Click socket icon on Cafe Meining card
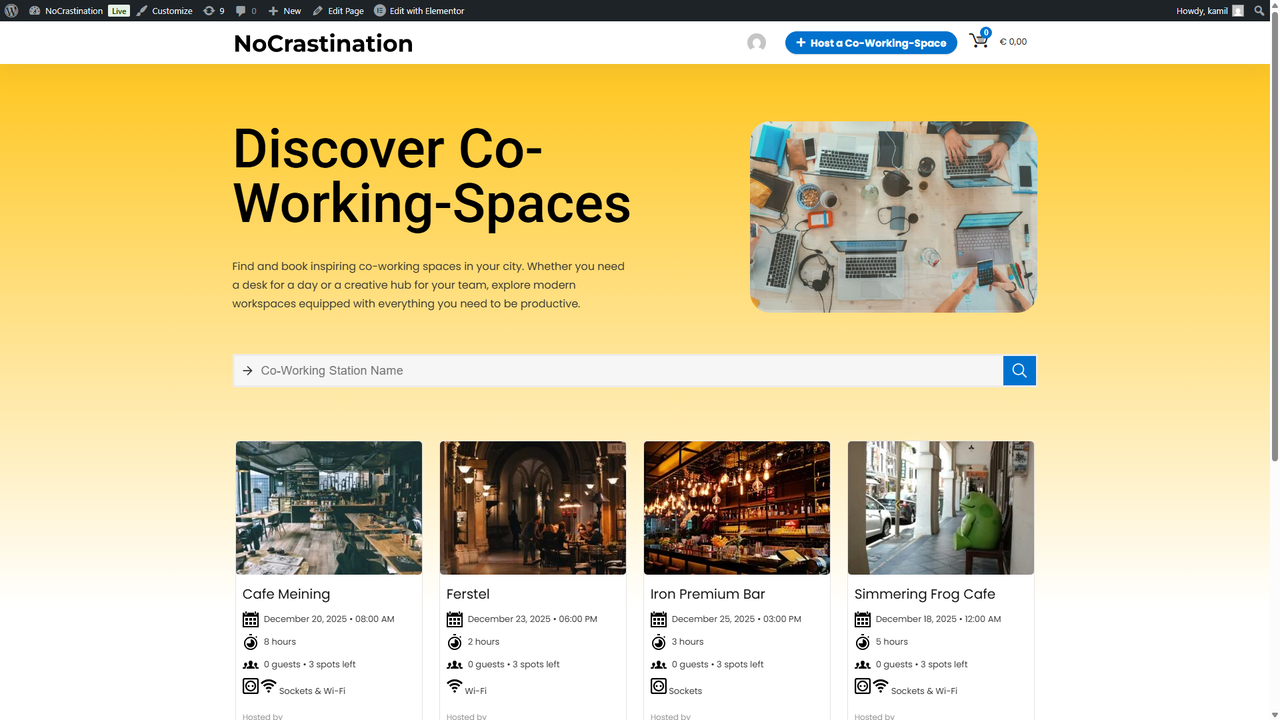 (251, 686)
